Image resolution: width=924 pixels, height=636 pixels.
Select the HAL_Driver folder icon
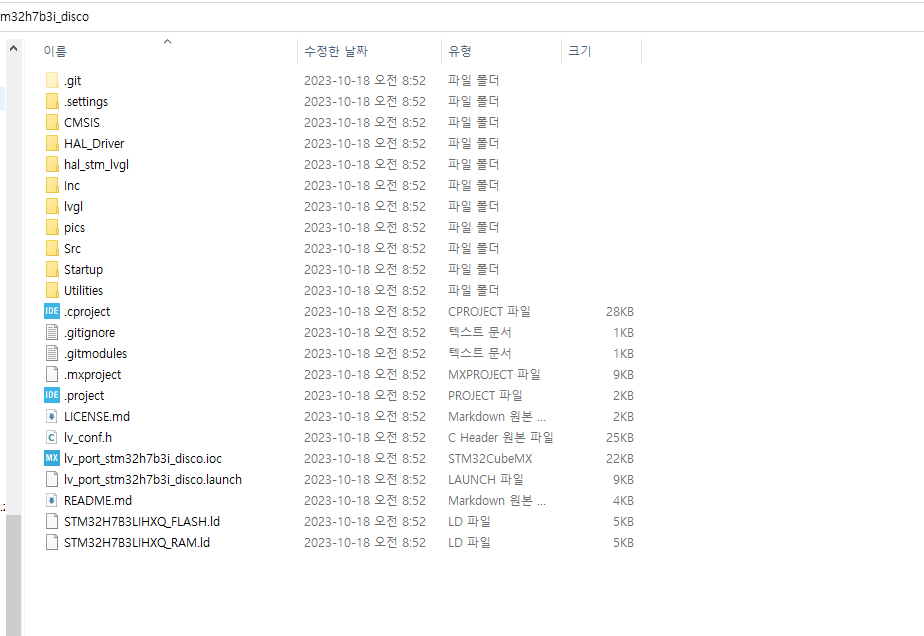click(52, 143)
